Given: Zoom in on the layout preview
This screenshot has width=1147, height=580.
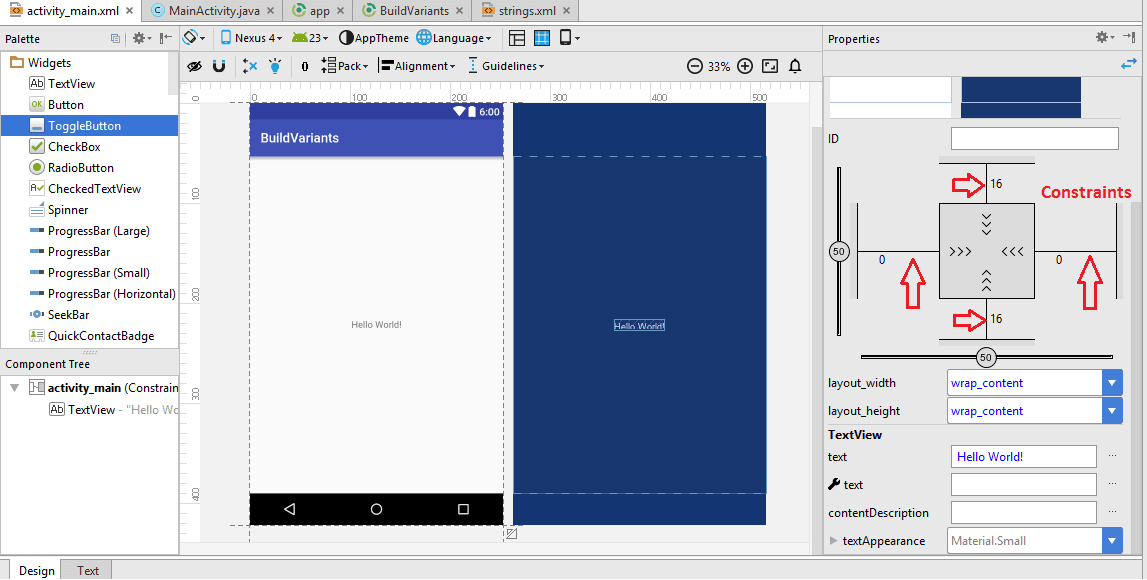Looking at the screenshot, I should coord(744,66).
